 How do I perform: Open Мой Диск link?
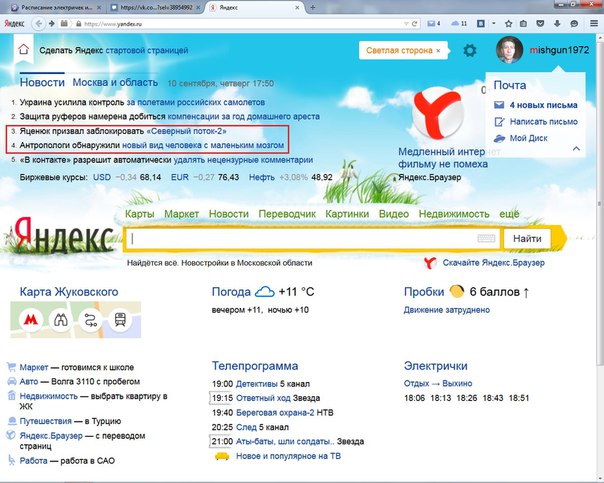(x=528, y=138)
